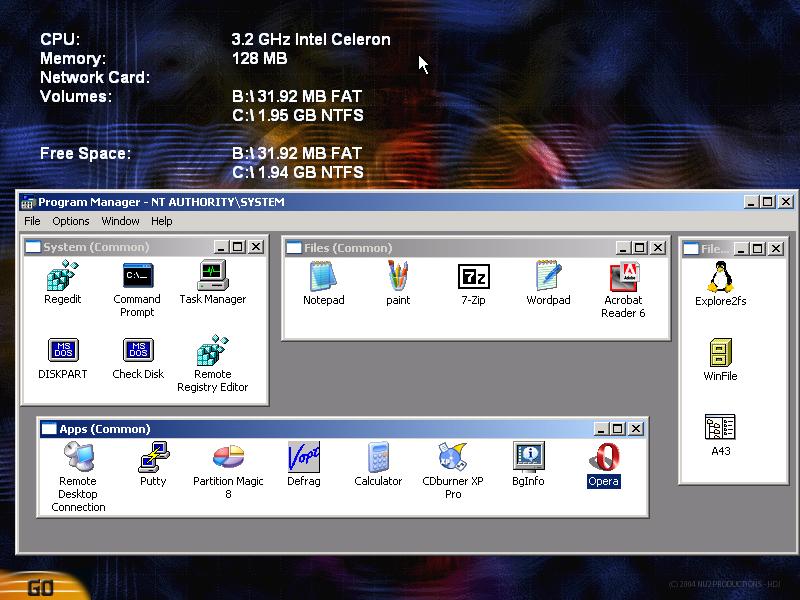Viewport: 800px width, 600px height.
Task: Launch Command Prompt from System group
Action: [x=137, y=276]
